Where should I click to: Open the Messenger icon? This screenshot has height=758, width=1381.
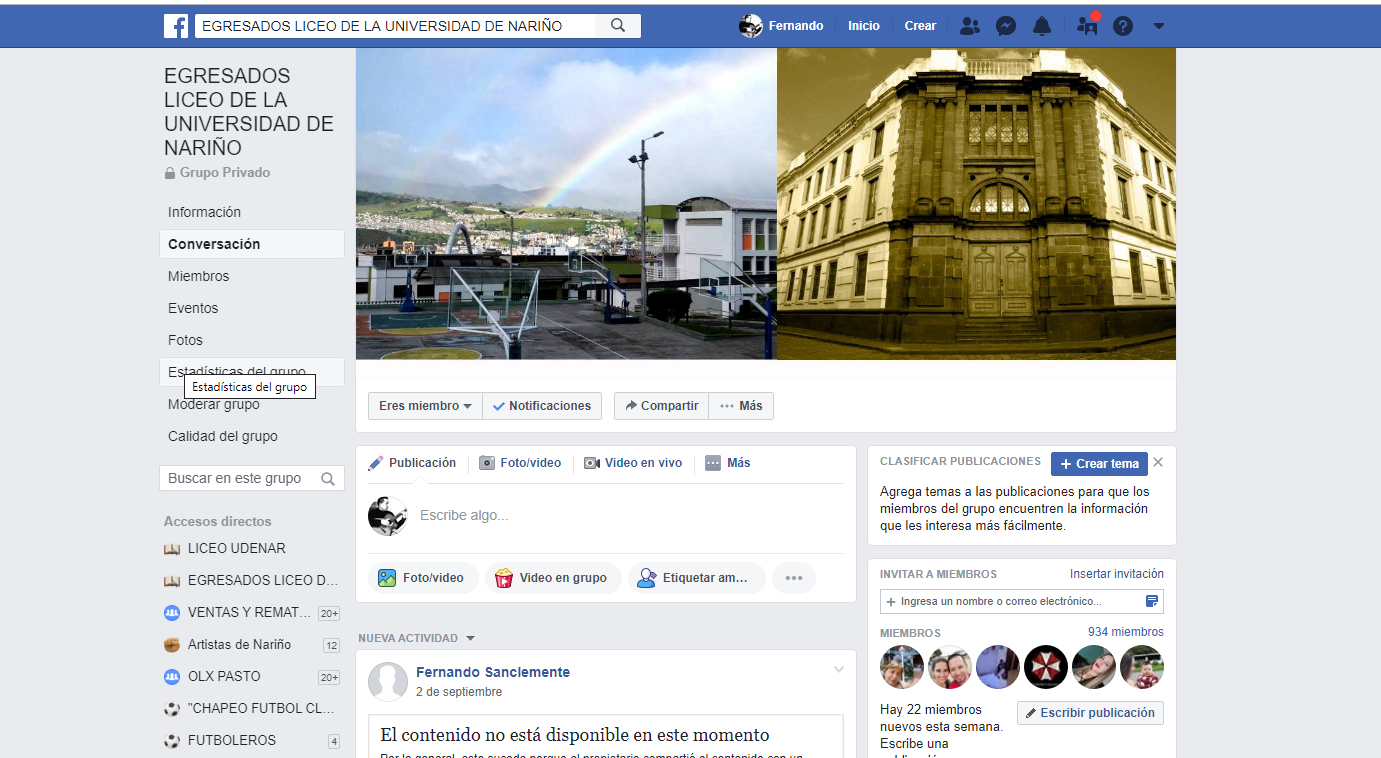click(x=1006, y=26)
